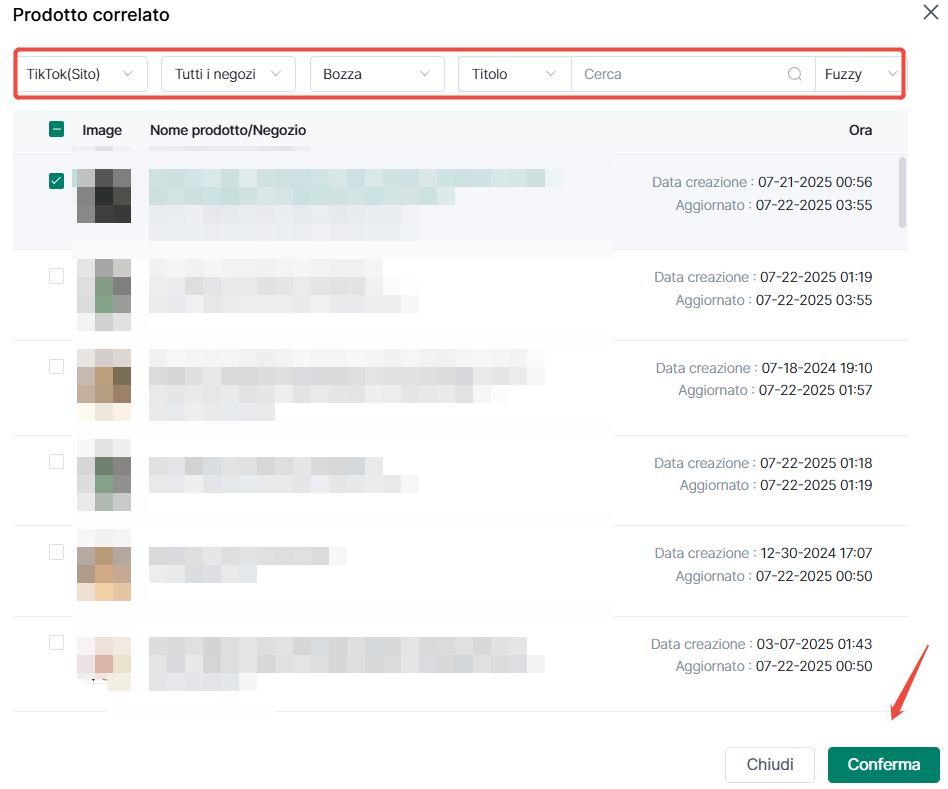
Task: Open thumbnail of product created 07-22-2025 01:18
Action: (104, 475)
